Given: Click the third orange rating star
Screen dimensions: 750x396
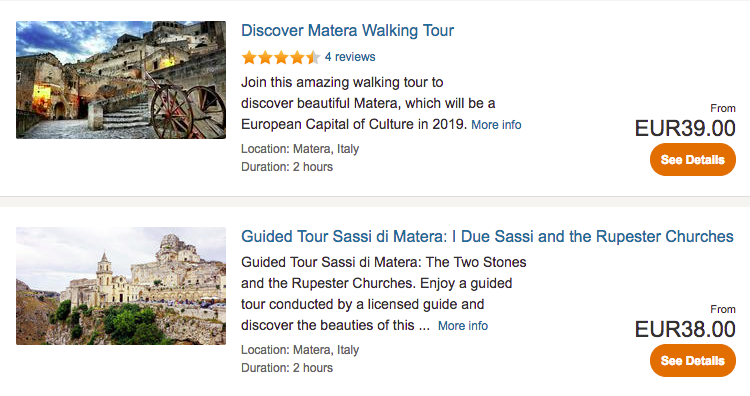Looking at the screenshot, I should (x=281, y=57).
